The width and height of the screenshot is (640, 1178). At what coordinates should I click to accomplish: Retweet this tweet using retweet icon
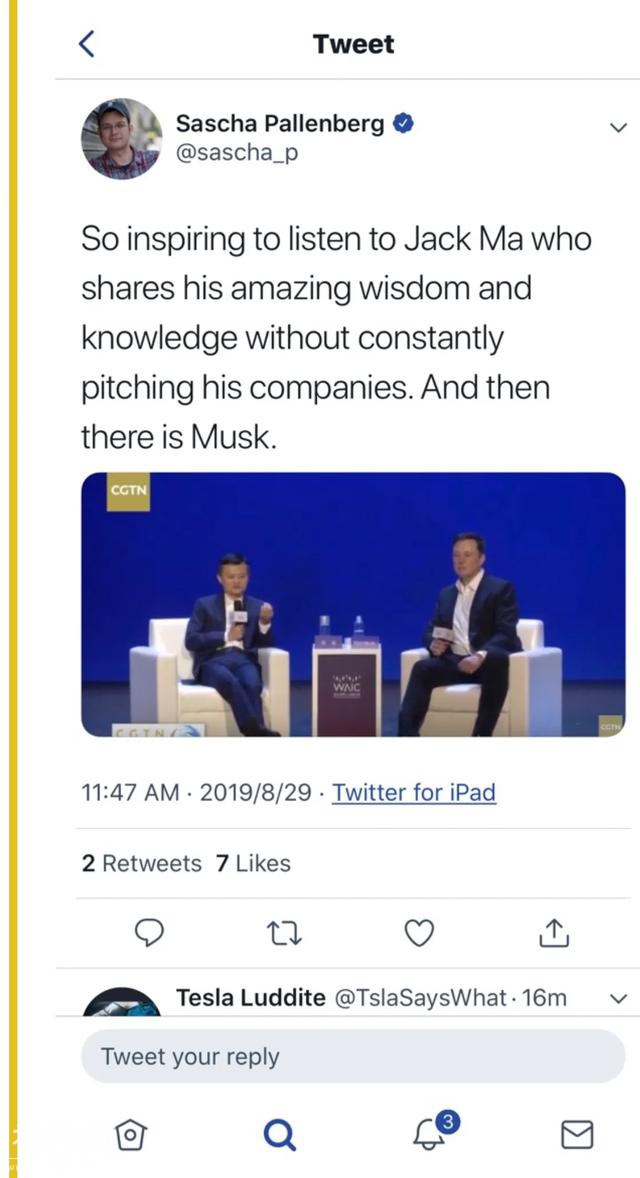click(x=284, y=933)
